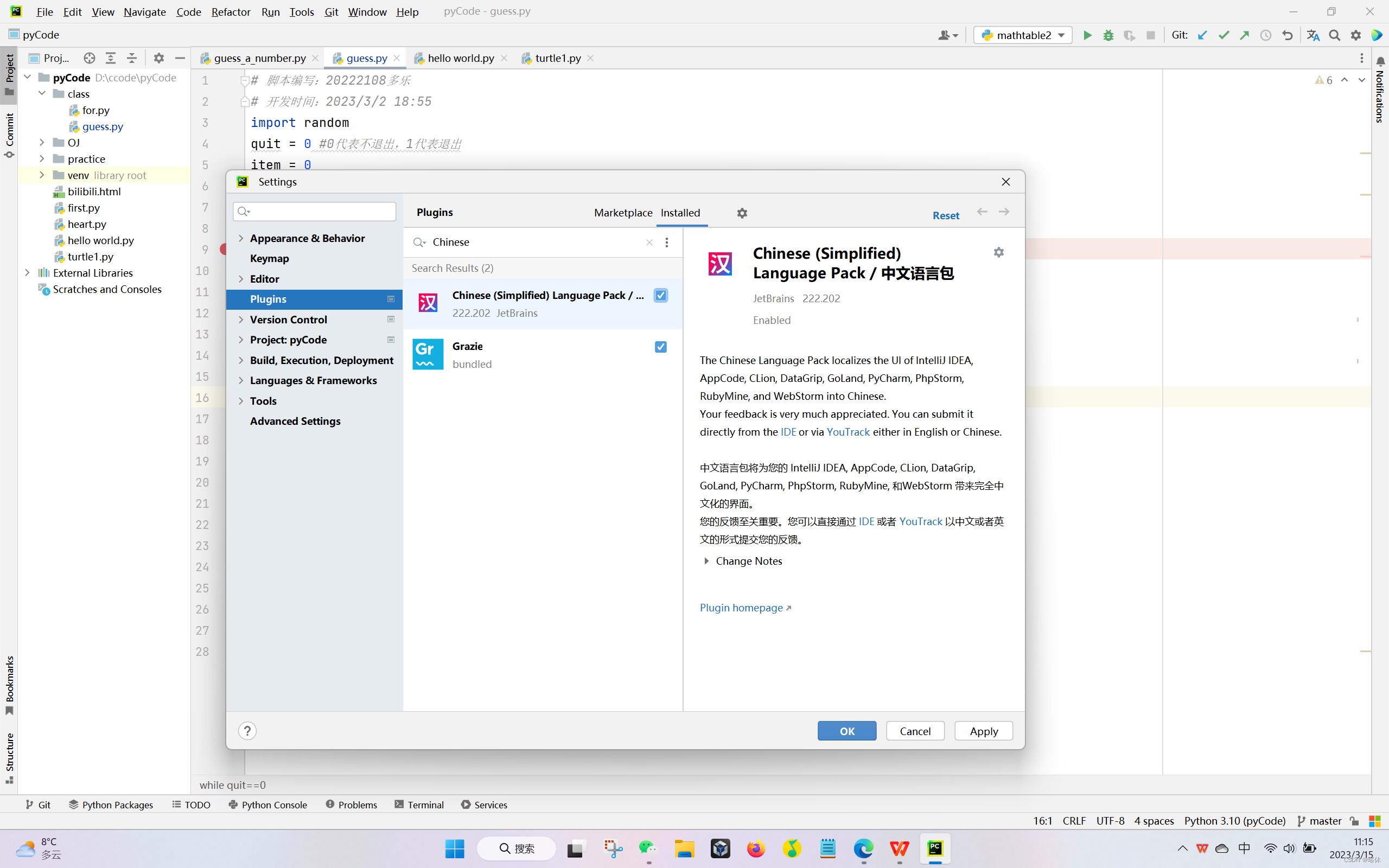This screenshot has width=1389, height=868.
Task: Open Firefox from the Windows taskbar
Action: 756,848
